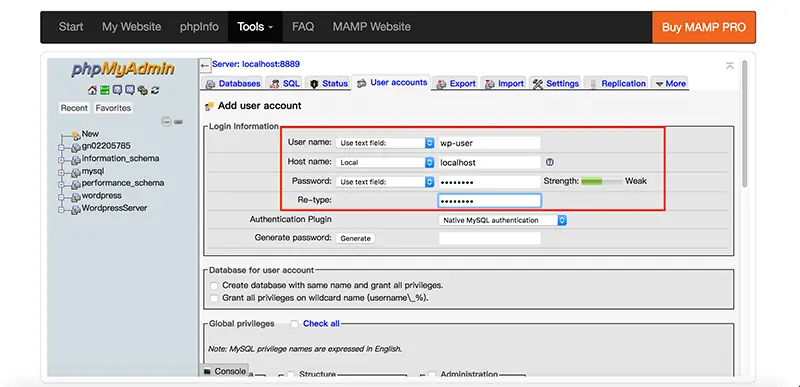Open the User name type dropdown

tap(385, 143)
